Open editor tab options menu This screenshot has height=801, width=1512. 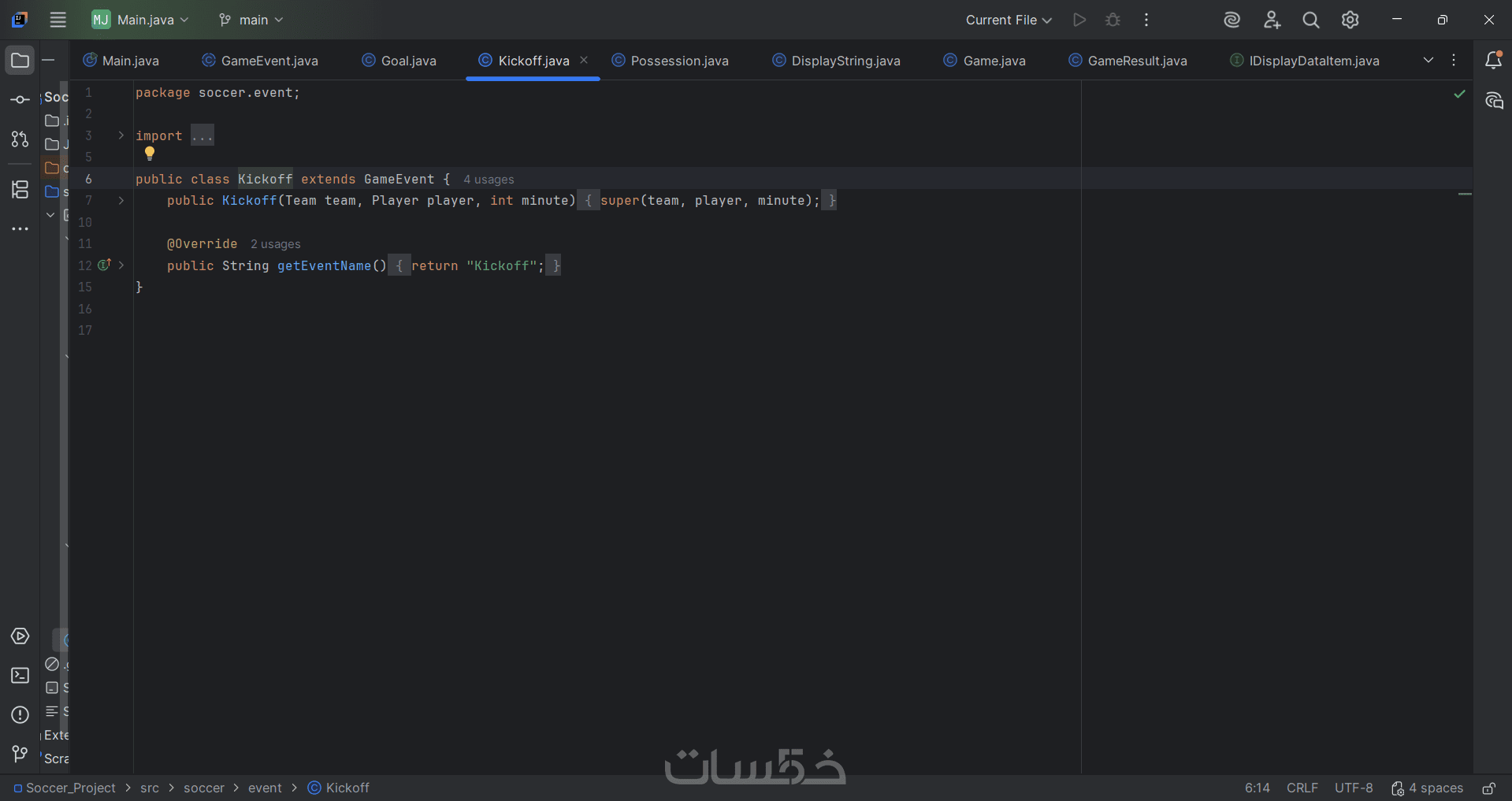[x=1454, y=60]
